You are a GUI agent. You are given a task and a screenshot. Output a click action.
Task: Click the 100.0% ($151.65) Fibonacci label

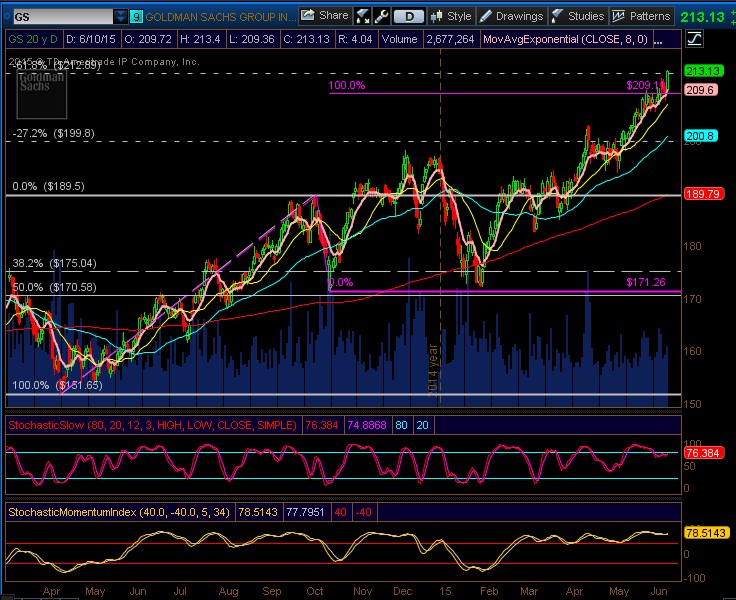tap(57, 385)
